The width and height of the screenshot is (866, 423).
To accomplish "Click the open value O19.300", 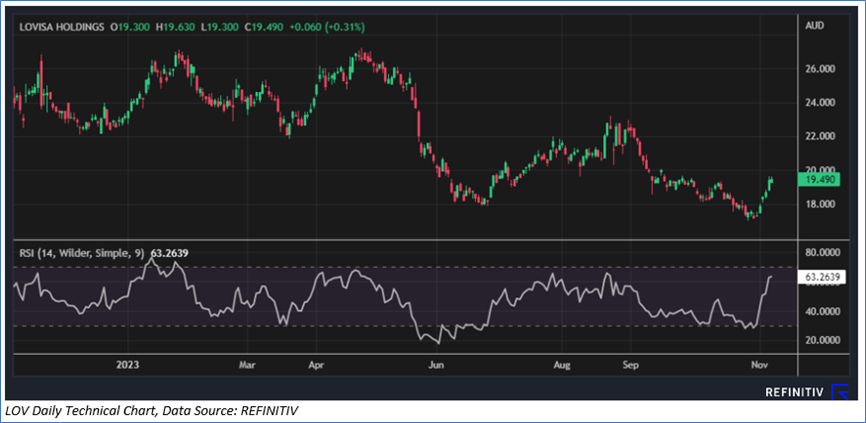I will pyautogui.click(x=129, y=27).
